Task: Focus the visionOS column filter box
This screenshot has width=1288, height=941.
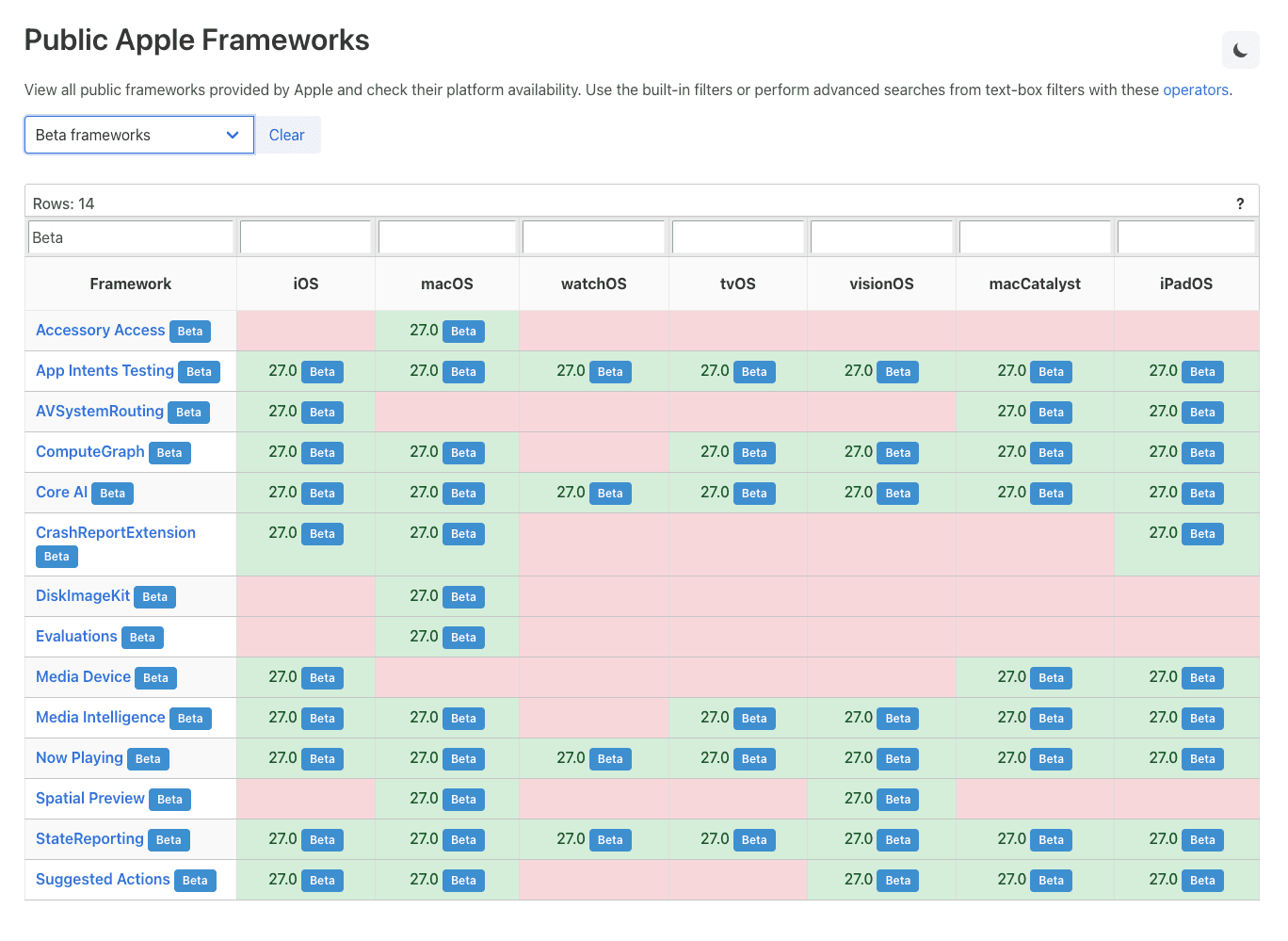Action: tap(882, 237)
